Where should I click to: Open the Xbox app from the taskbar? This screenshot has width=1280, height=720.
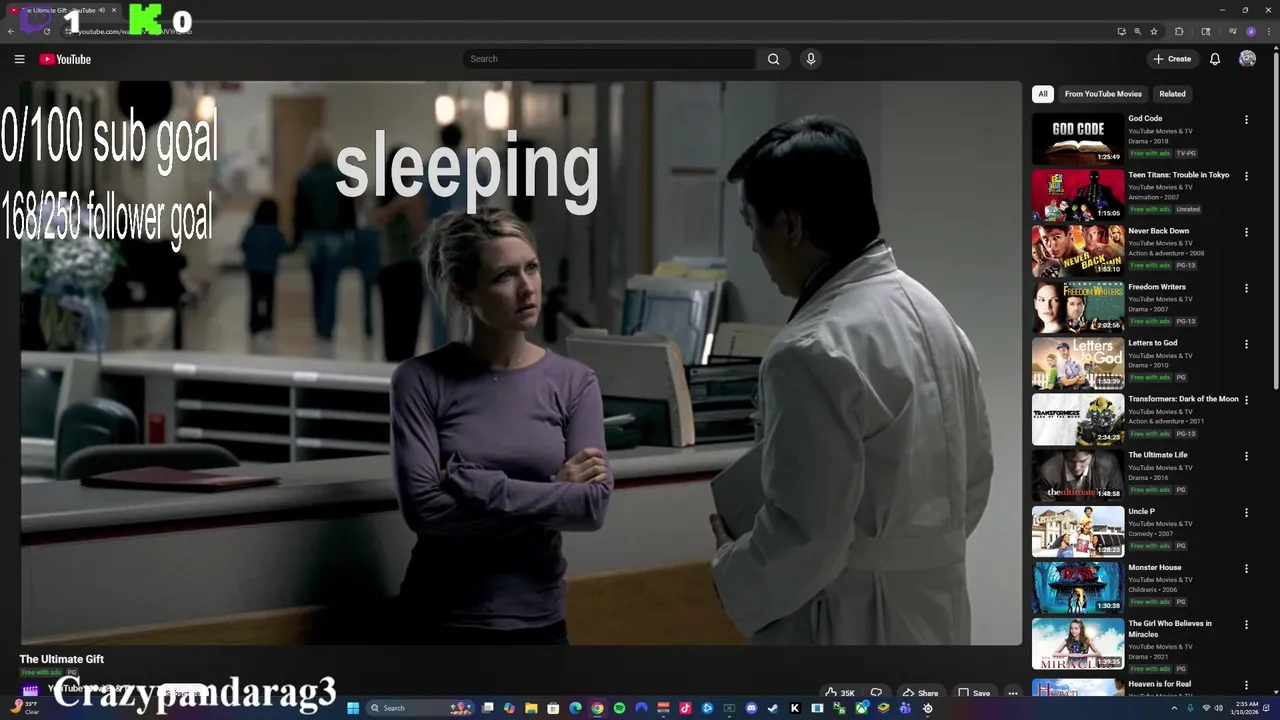pos(861,708)
